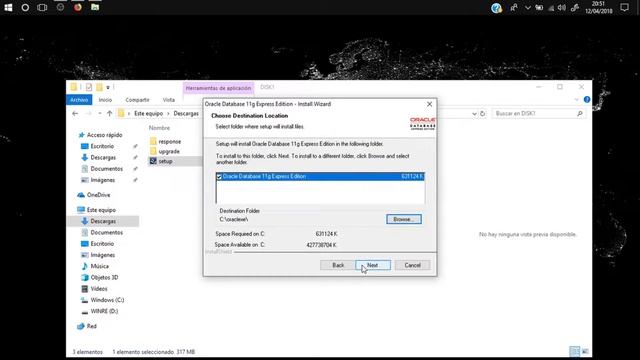Open WINRE (D:) drive
Viewport: 640px width, 360px height.
[104, 311]
